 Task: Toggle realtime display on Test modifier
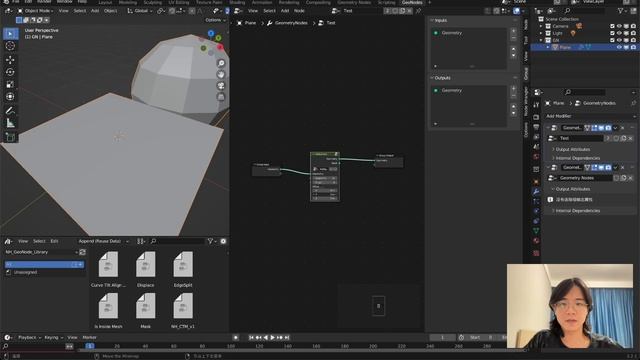point(601,128)
